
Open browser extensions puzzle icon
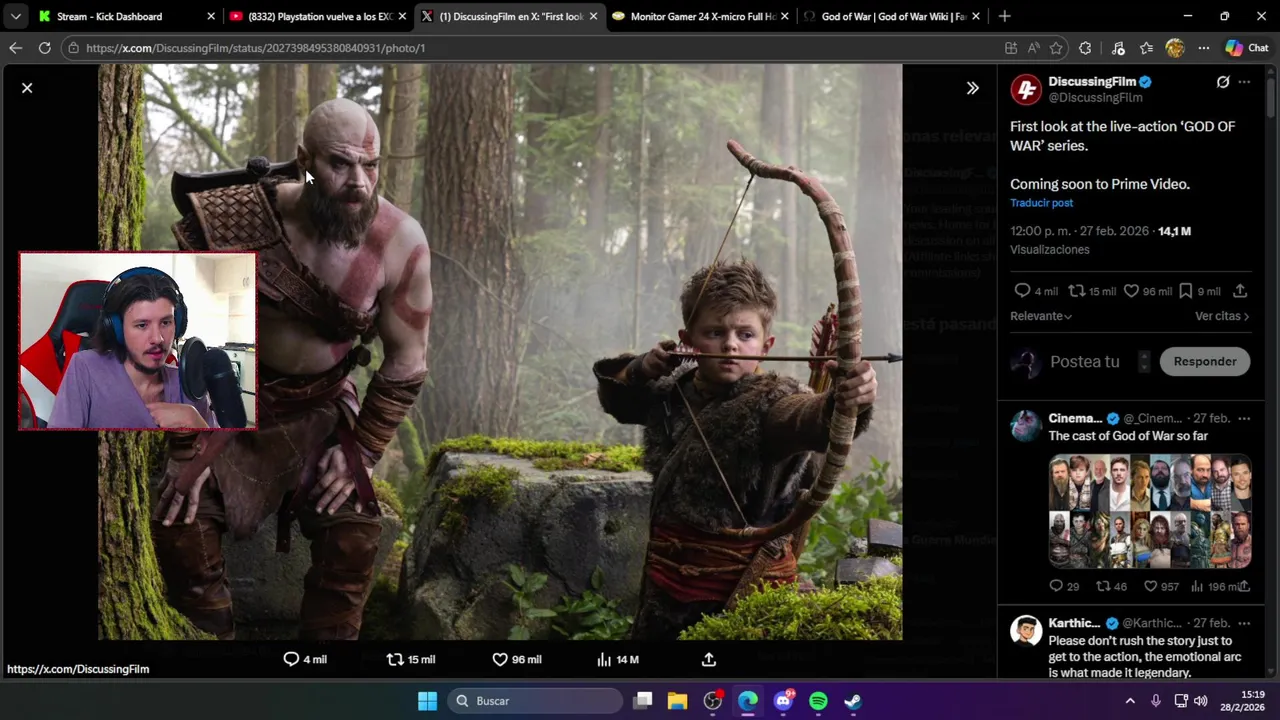tap(1085, 48)
